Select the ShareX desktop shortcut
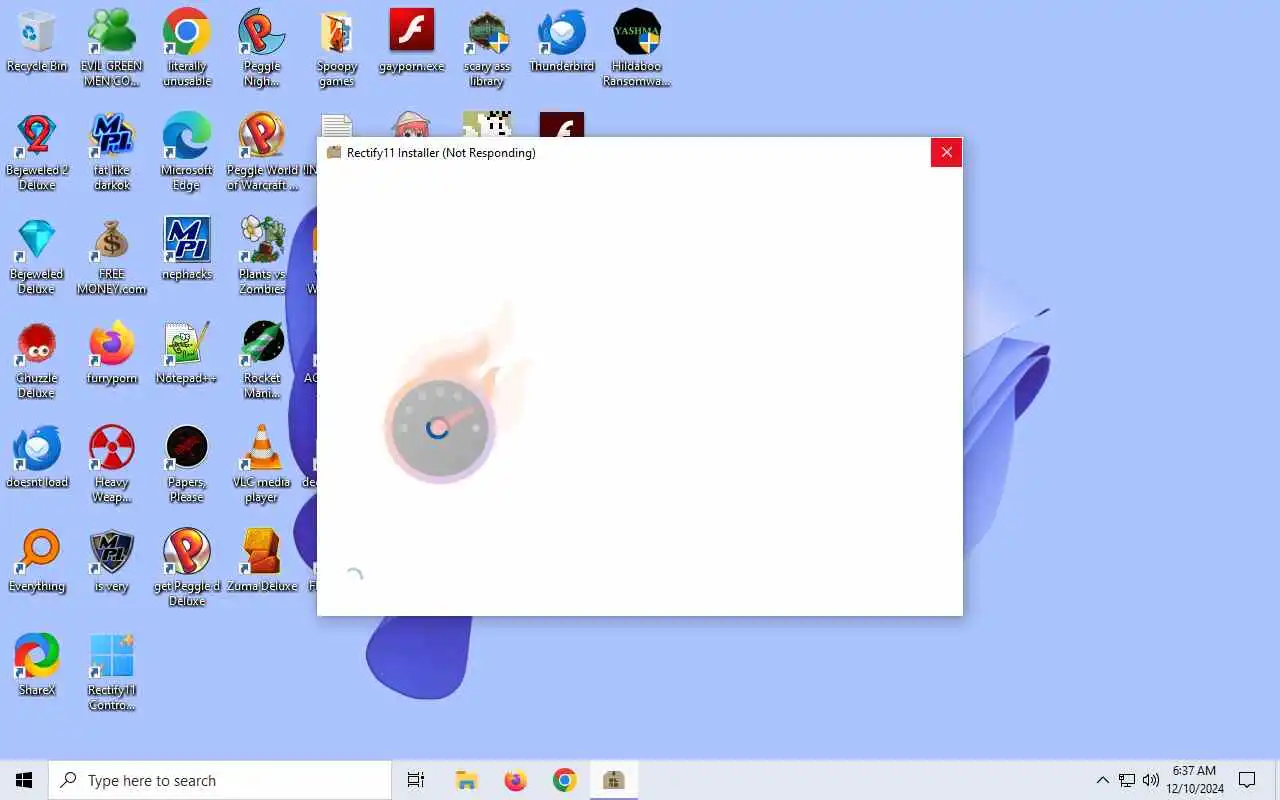The image size is (1280, 800). click(x=37, y=665)
